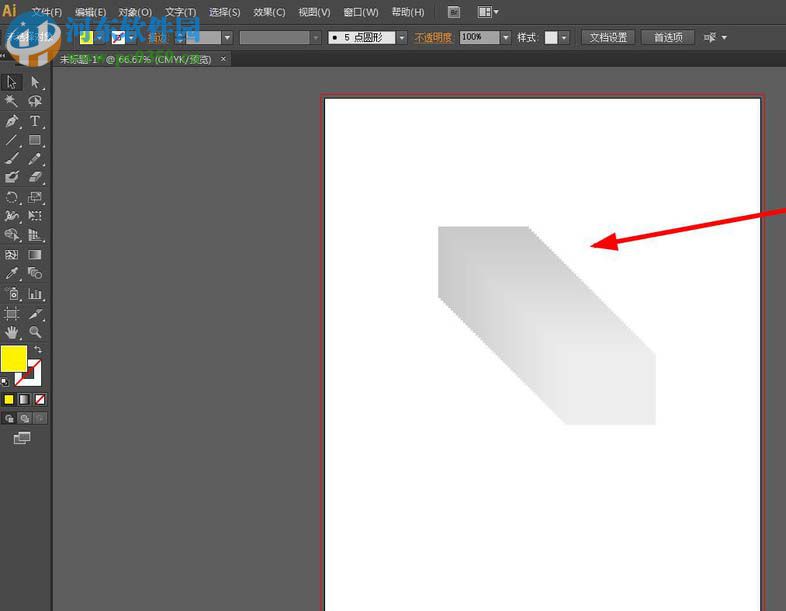Image resolution: width=786 pixels, height=611 pixels.
Task: Open the 窗口(W) menu
Action: (x=360, y=12)
